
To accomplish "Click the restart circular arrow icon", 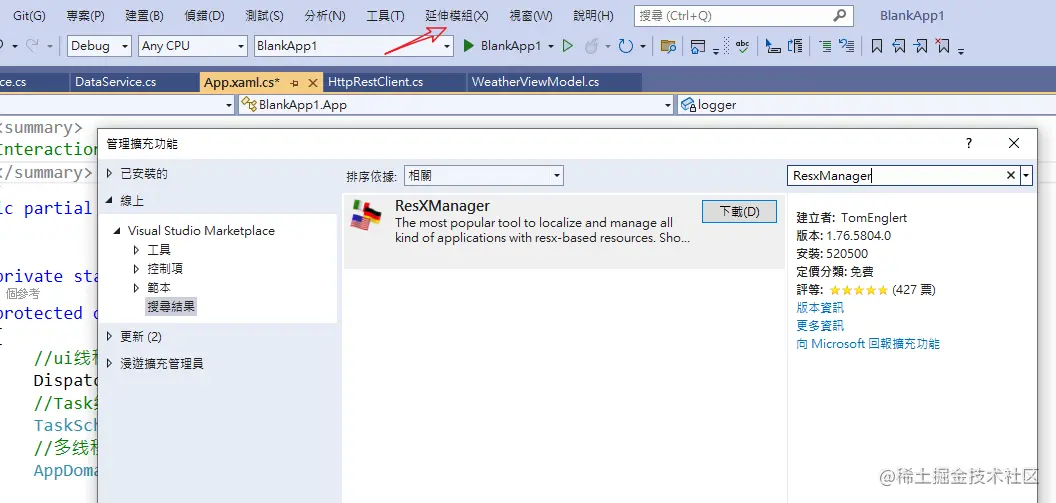I will 626,46.
